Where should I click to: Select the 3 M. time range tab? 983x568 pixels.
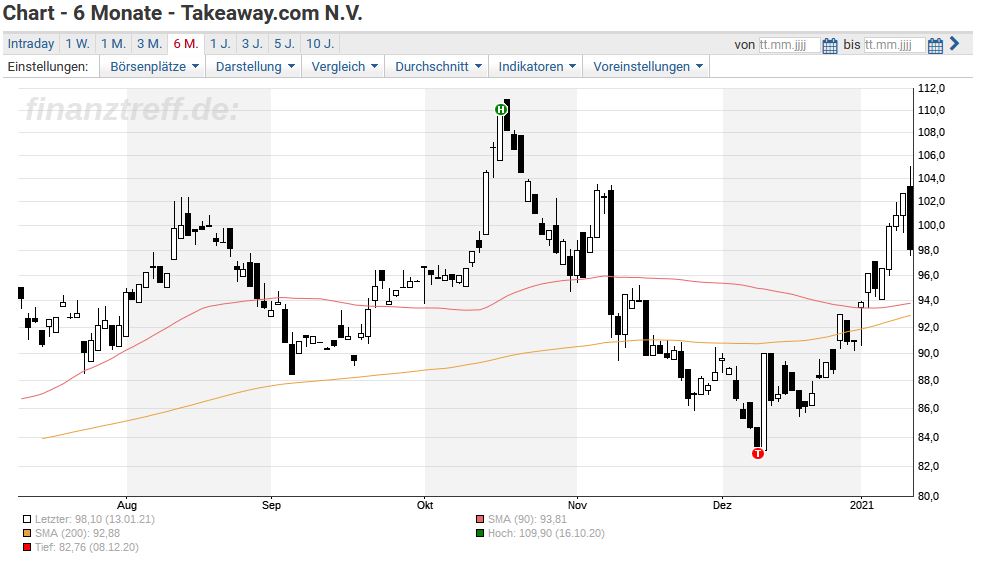[149, 44]
